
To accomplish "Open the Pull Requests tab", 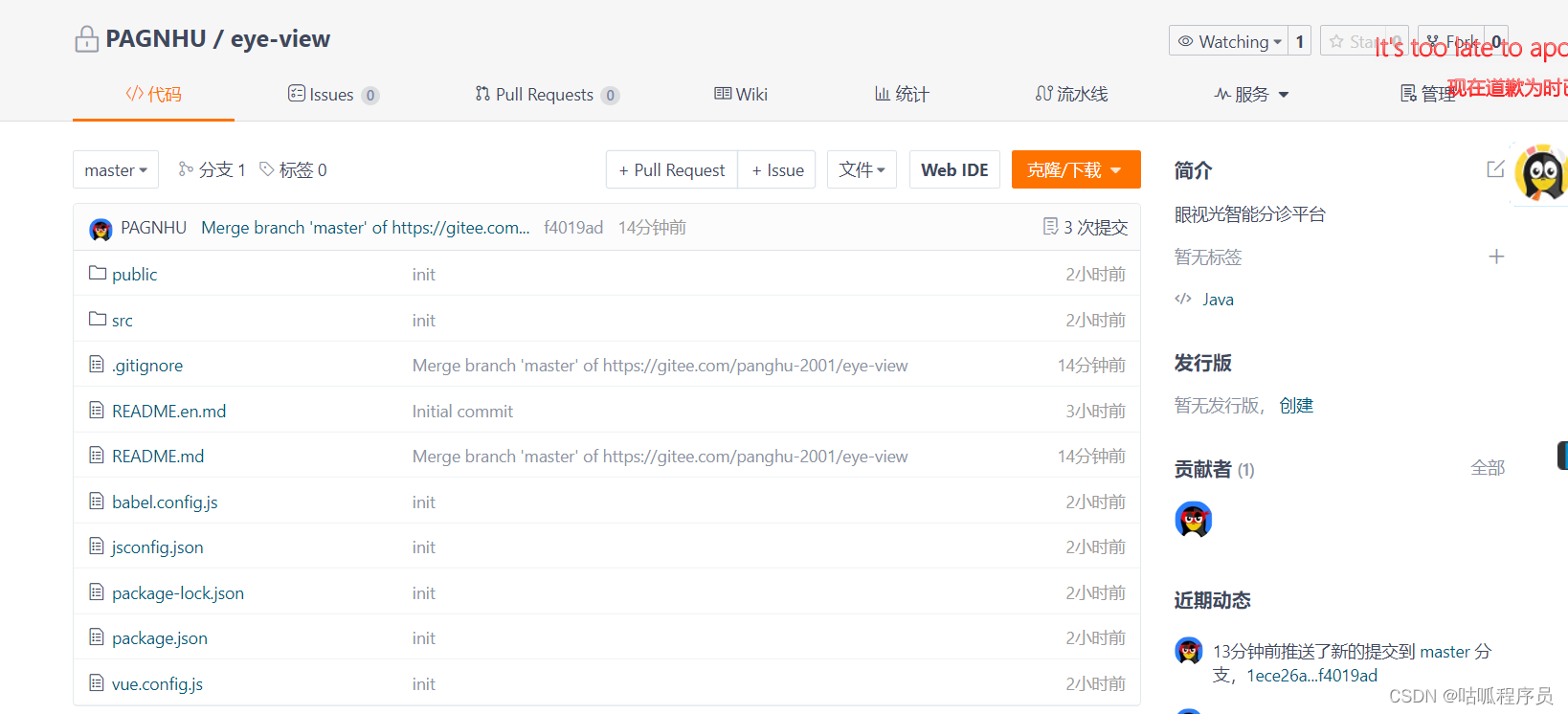I will 547,95.
